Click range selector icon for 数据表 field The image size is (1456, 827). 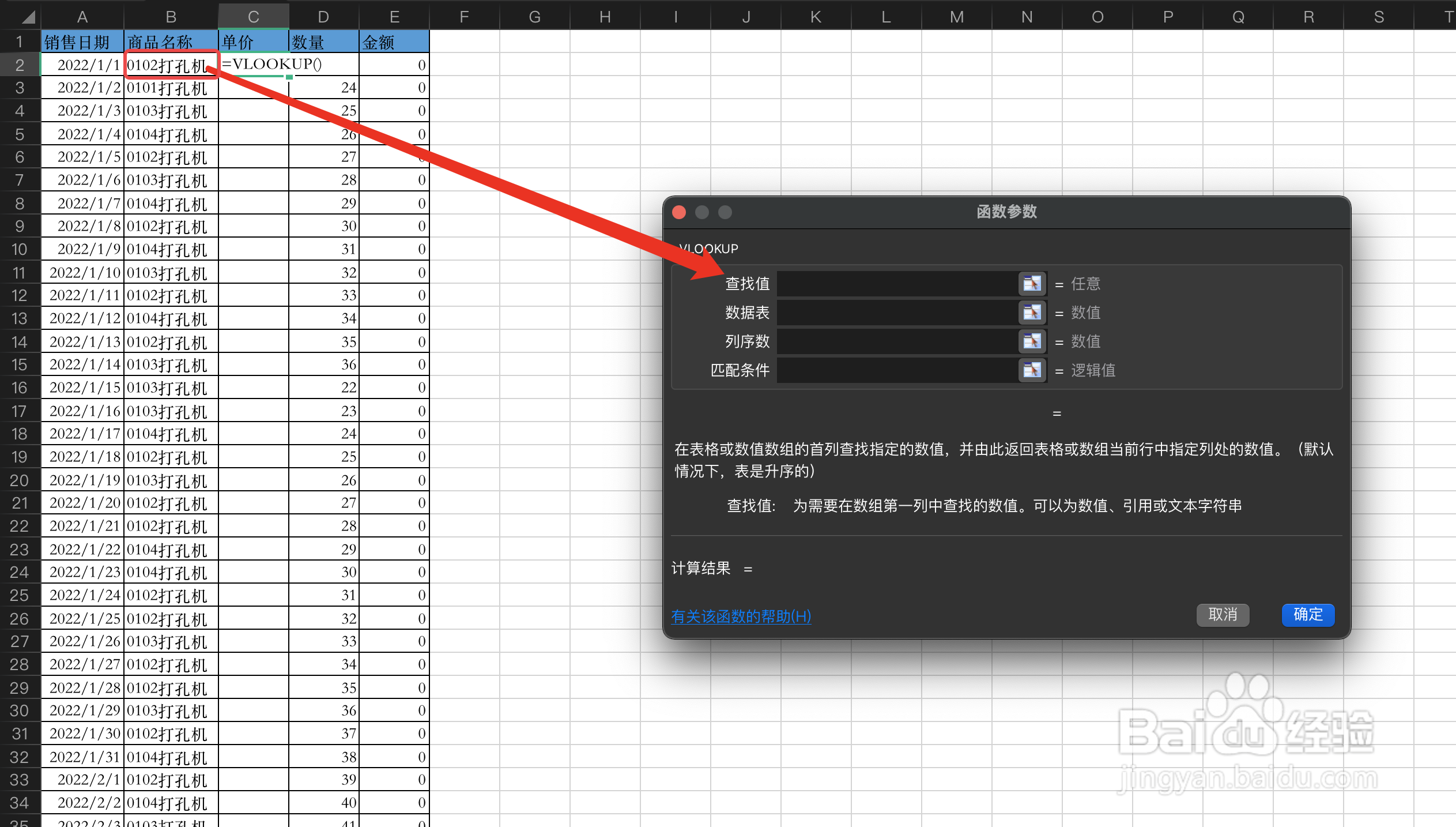coord(1032,313)
